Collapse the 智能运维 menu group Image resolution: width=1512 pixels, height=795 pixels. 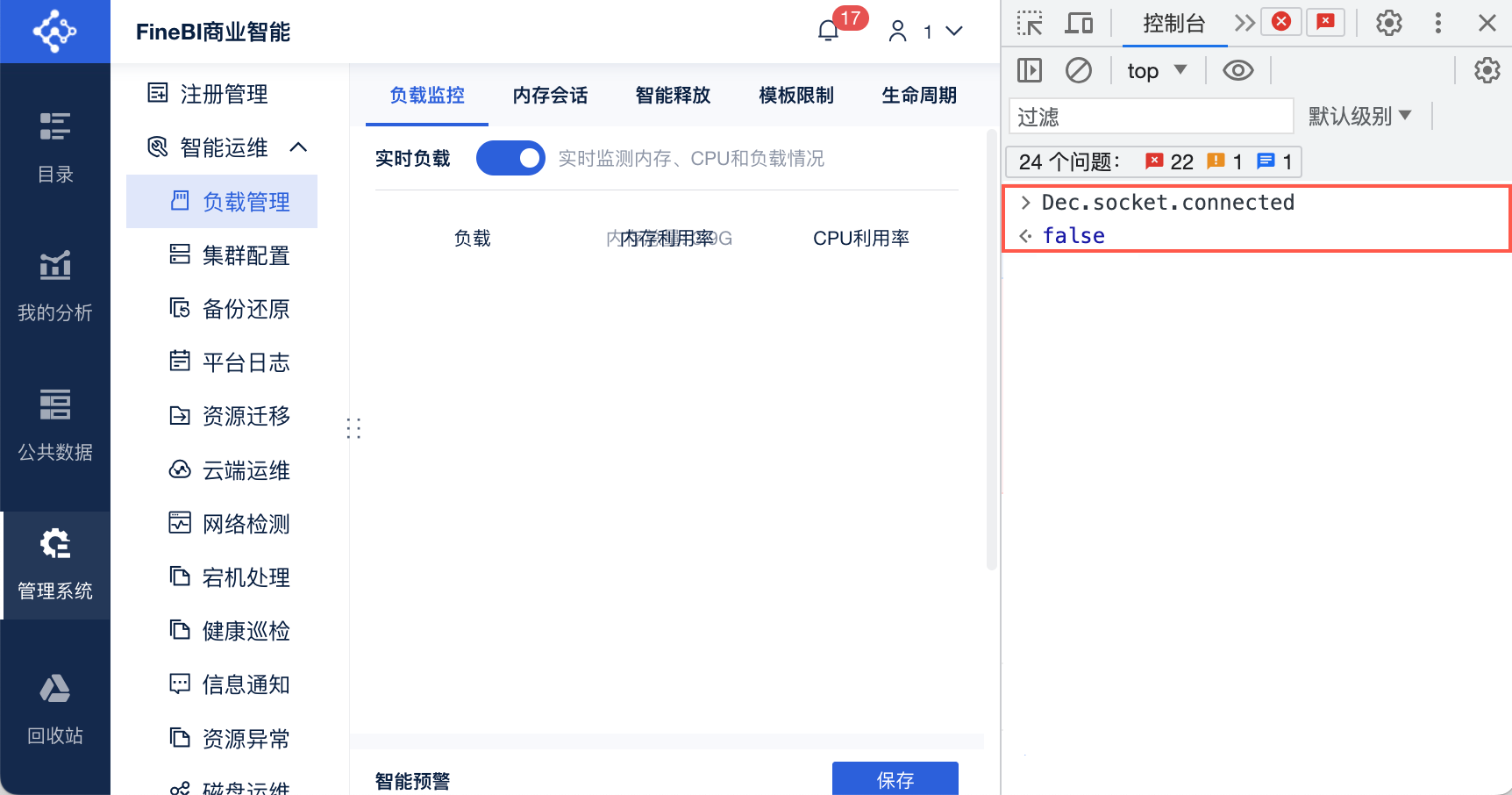pos(299,147)
